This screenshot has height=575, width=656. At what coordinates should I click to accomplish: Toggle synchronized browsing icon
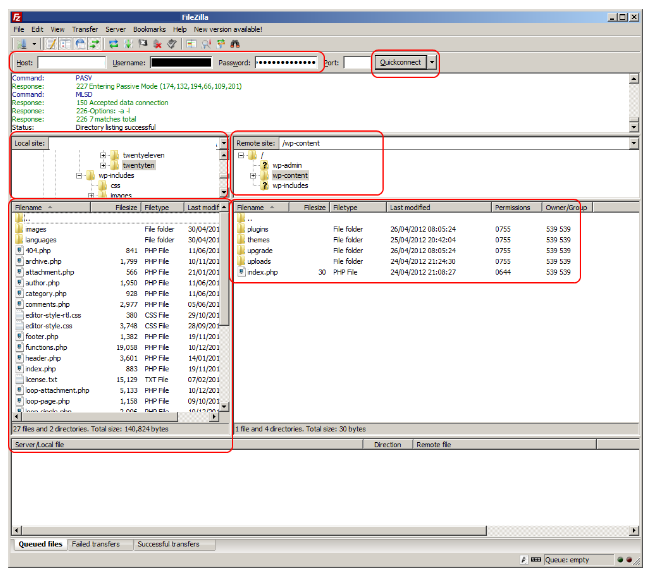[221, 44]
